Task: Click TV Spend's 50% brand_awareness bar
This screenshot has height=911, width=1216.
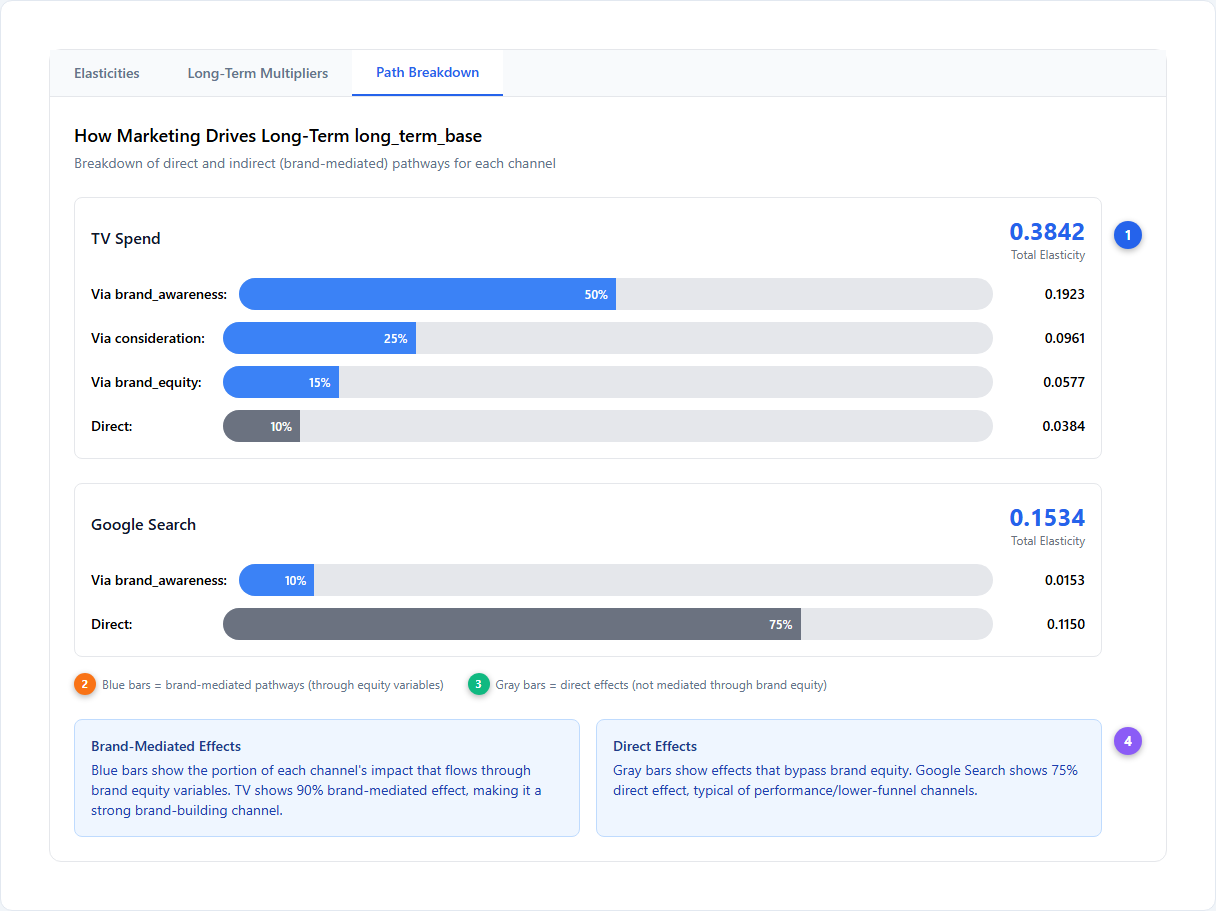Action: click(427, 294)
